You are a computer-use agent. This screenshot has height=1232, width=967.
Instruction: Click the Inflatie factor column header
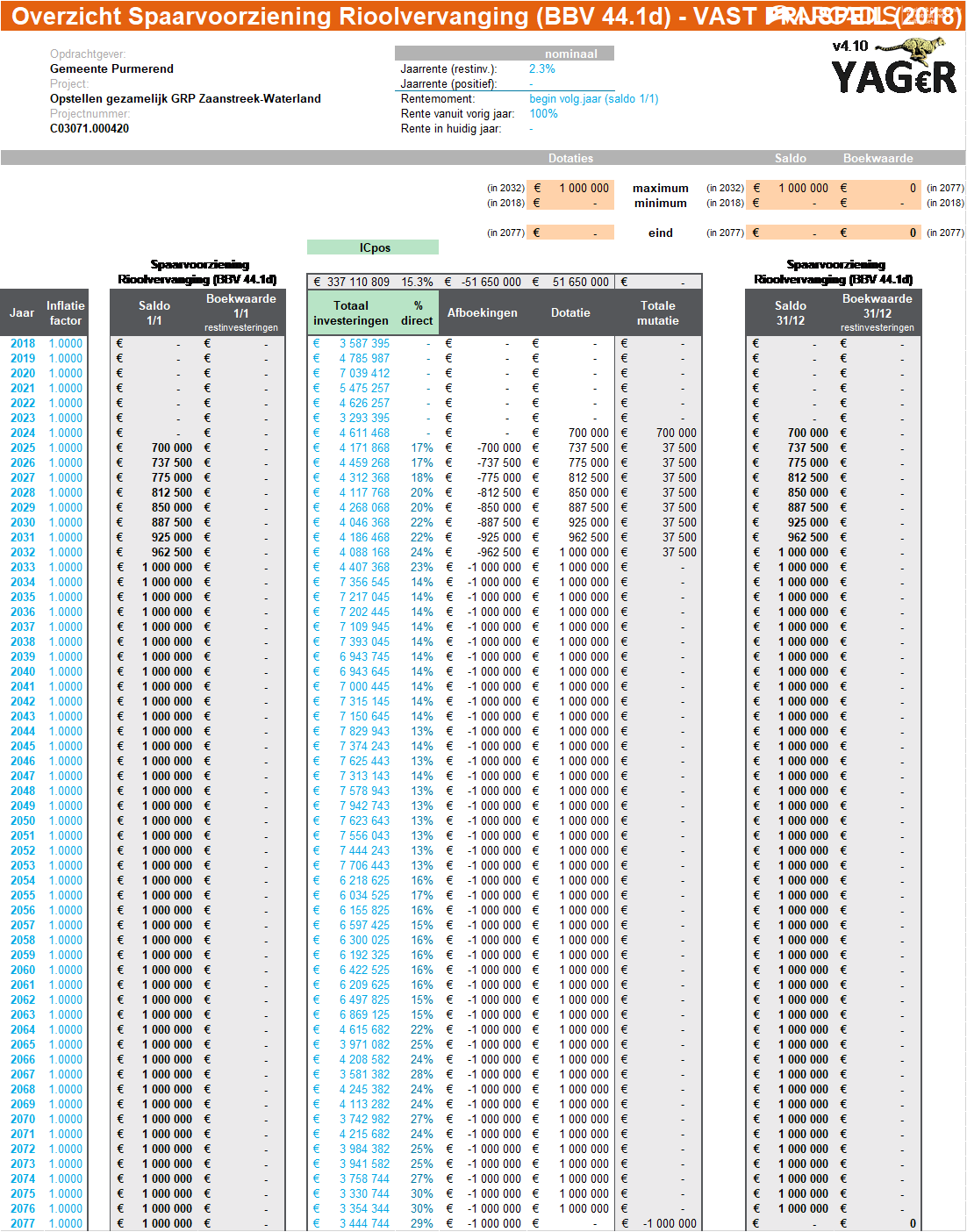pyautogui.click(x=66, y=312)
